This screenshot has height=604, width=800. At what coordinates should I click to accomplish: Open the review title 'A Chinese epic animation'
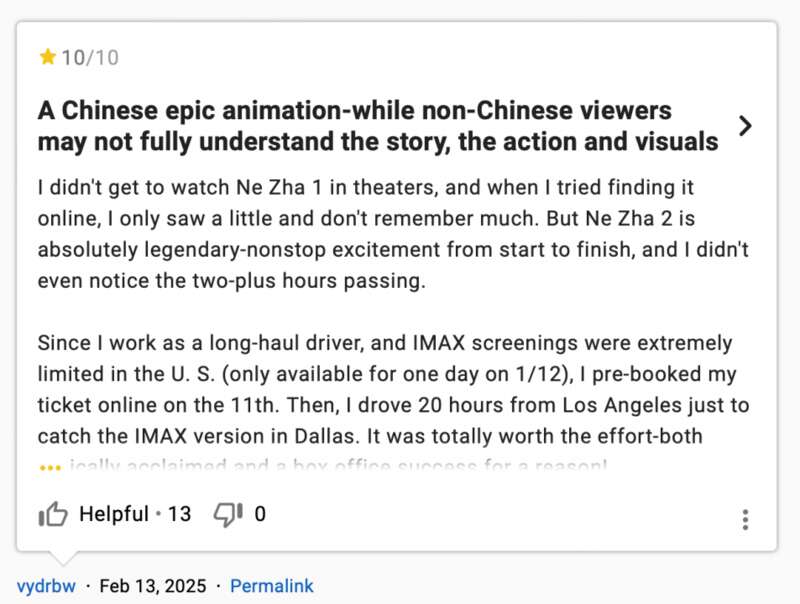point(377,126)
